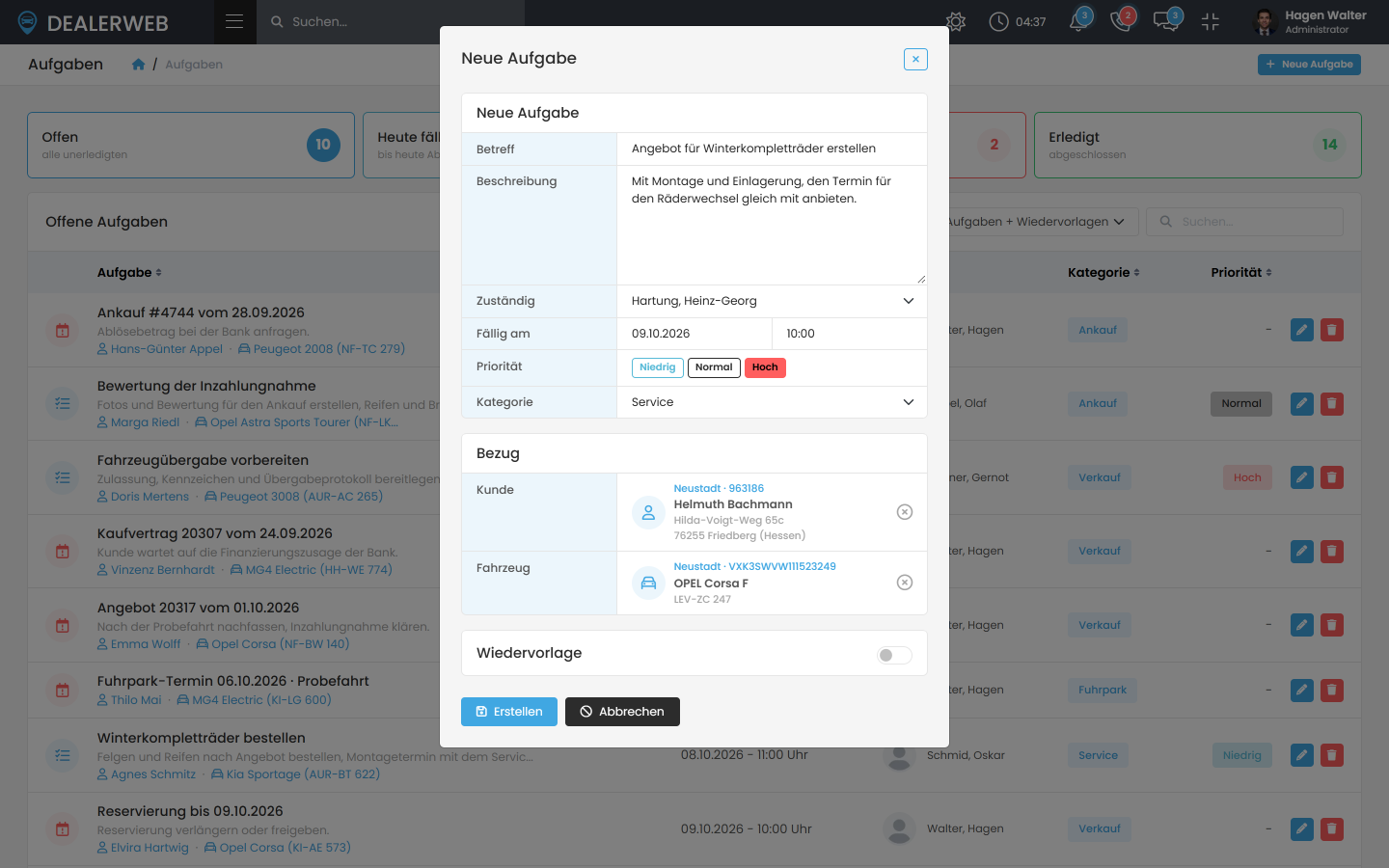This screenshot has width=1389, height=868.
Task: Sort by the Priorität column
Action: tap(1241, 273)
